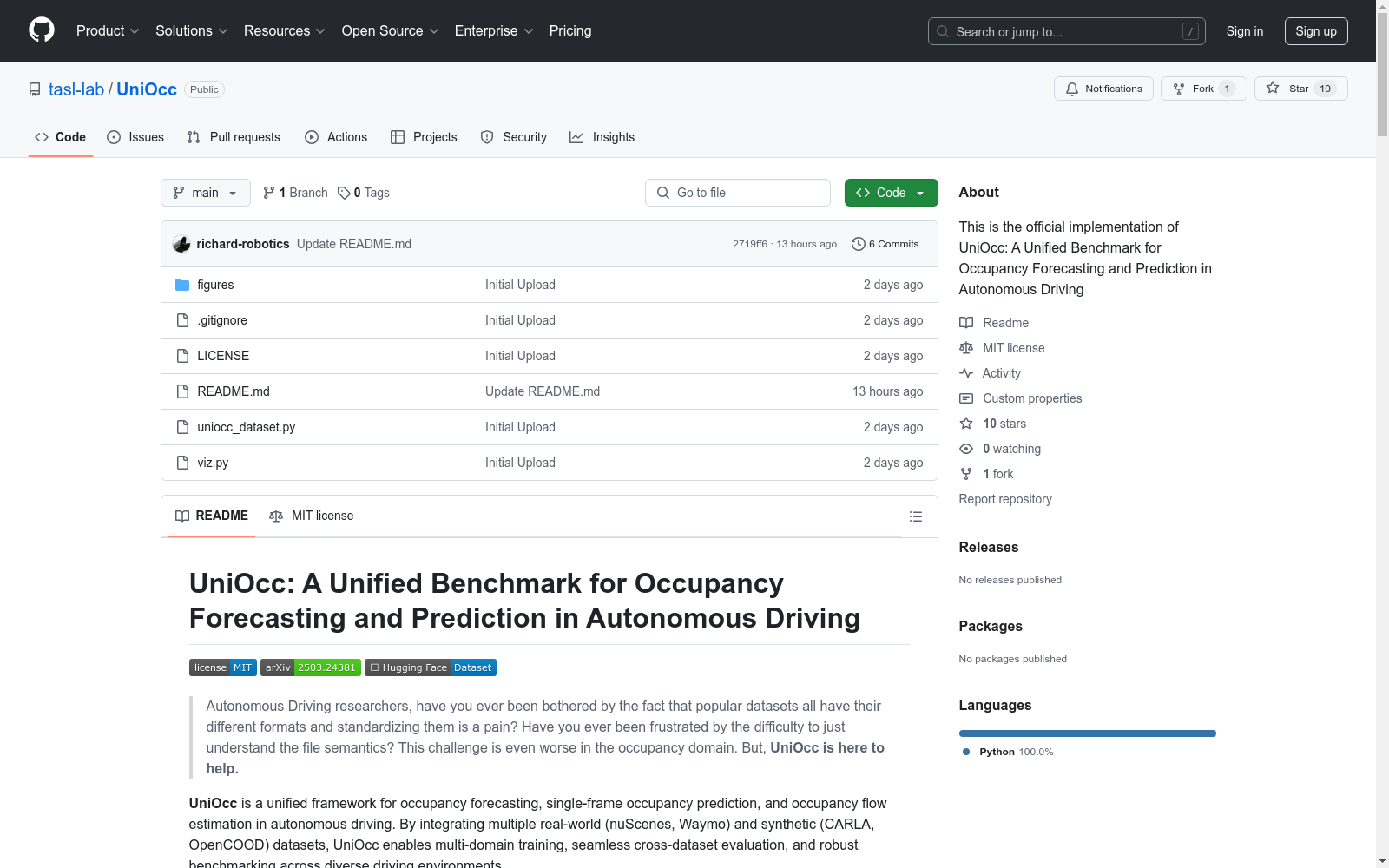Open the 6 Commits history
This screenshot has height=868, width=1389.
(885, 244)
